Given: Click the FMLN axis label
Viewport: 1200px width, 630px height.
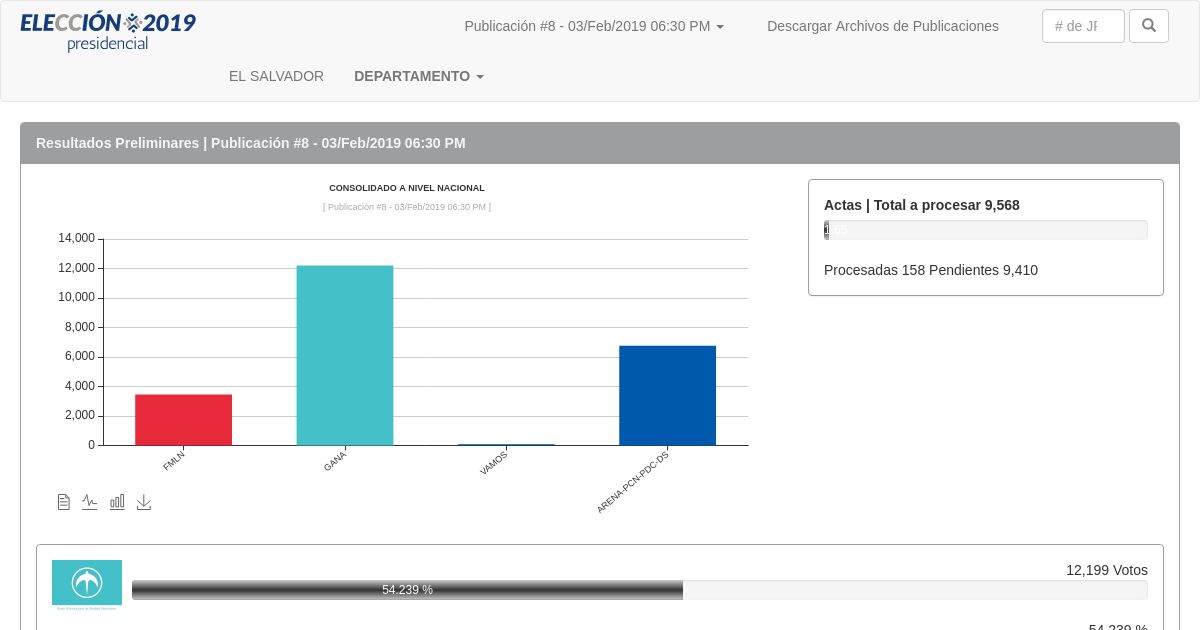Looking at the screenshot, I should coord(174,460).
